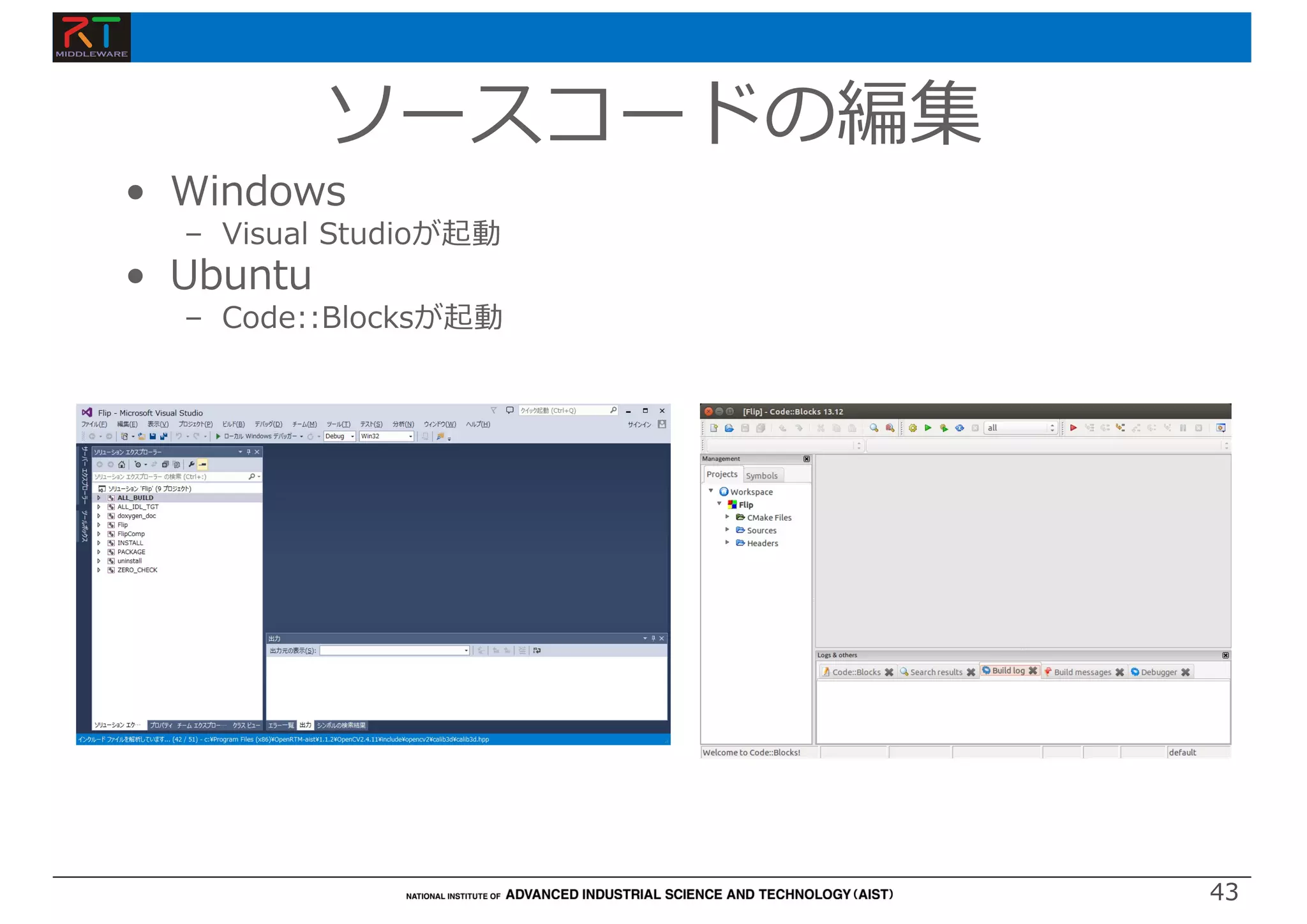Close the Logs & others panel in Code::Blocks

click(1225, 655)
